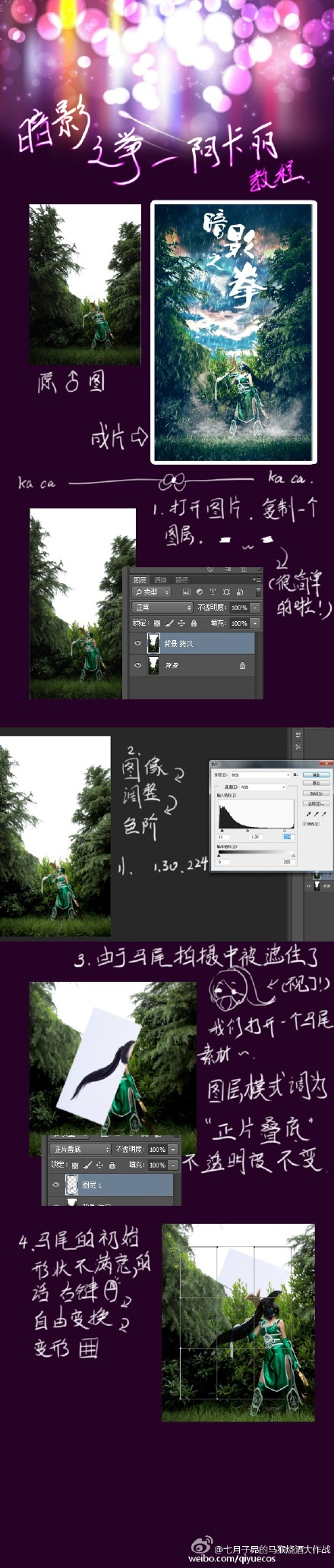The image size is (334, 1568).
Task: Lock transparent pixels in 图层 1 panel
Action: (x=75, y=1165)
